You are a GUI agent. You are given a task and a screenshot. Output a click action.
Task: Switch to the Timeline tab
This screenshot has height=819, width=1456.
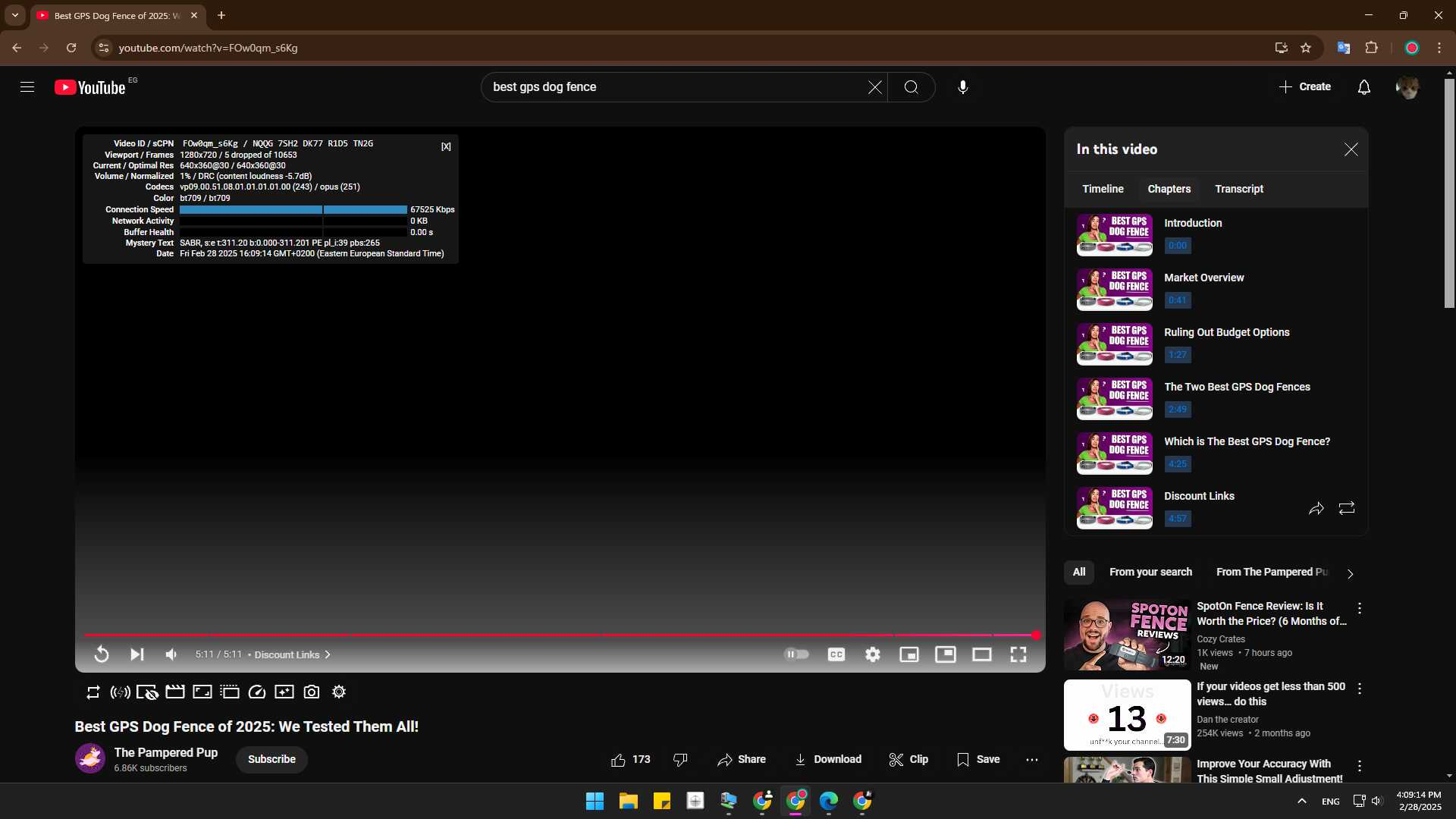(x=1103, y=189)
